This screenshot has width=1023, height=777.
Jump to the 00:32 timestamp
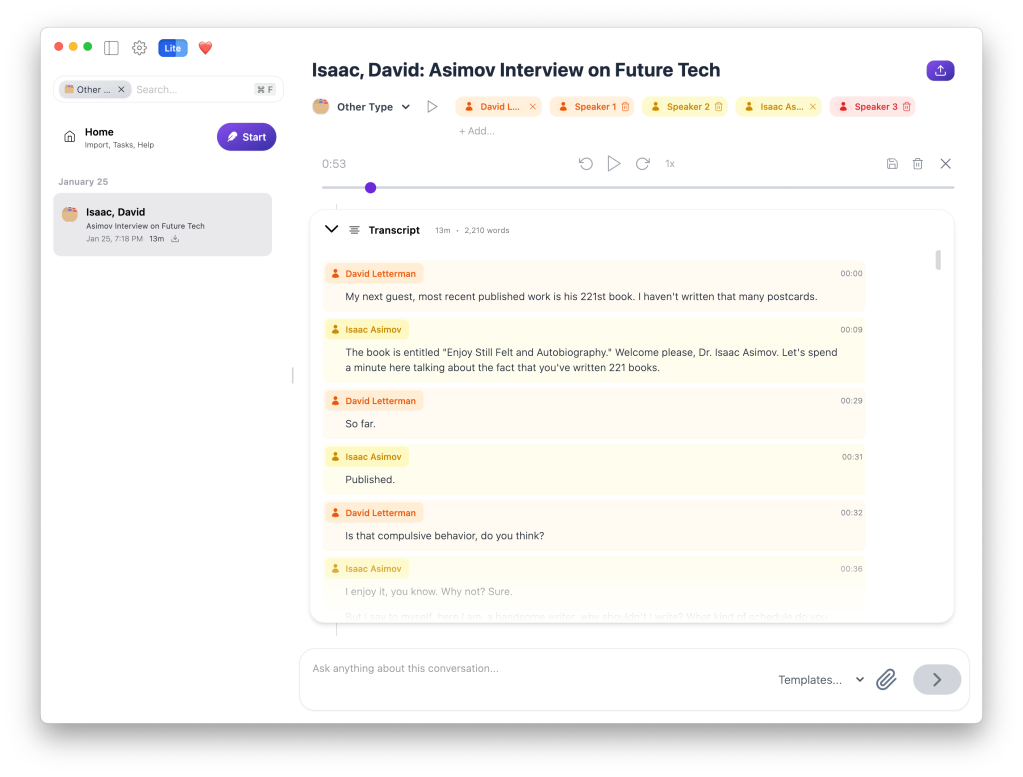[851, 513]
